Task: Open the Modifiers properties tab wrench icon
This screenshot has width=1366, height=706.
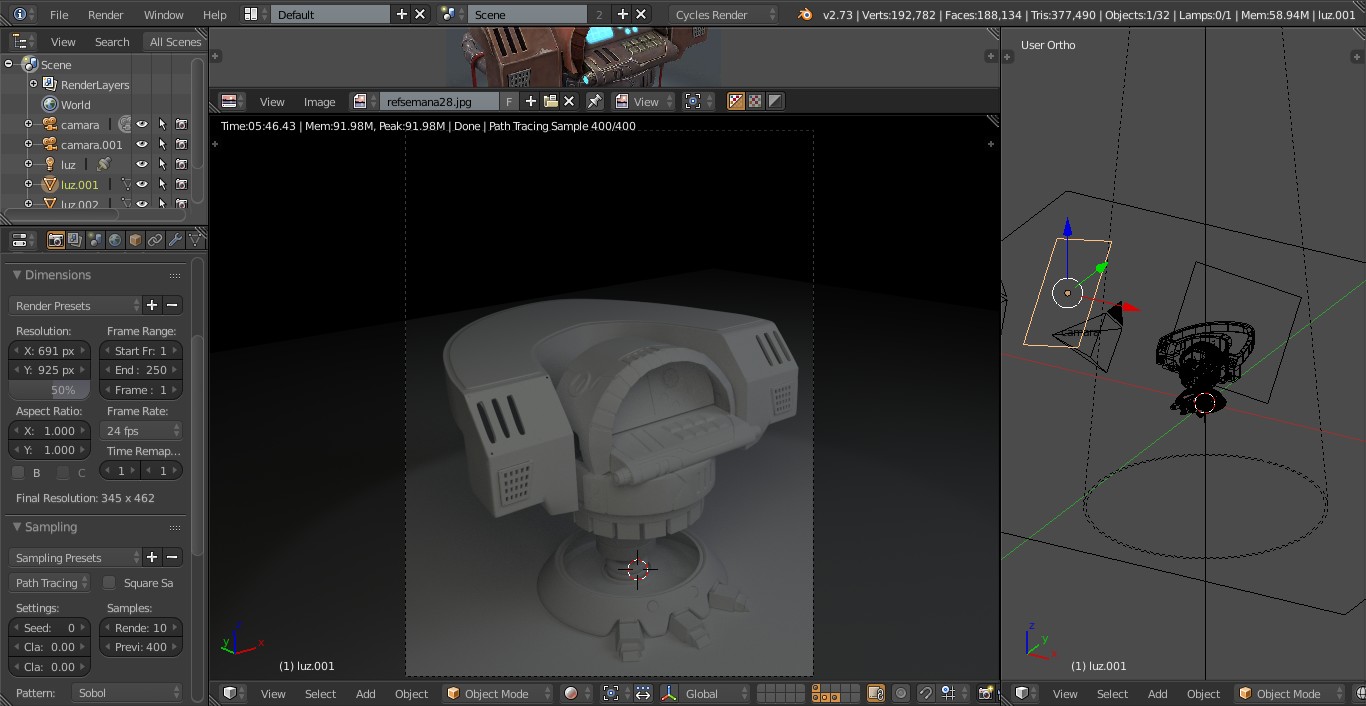Action: point(175,240)
